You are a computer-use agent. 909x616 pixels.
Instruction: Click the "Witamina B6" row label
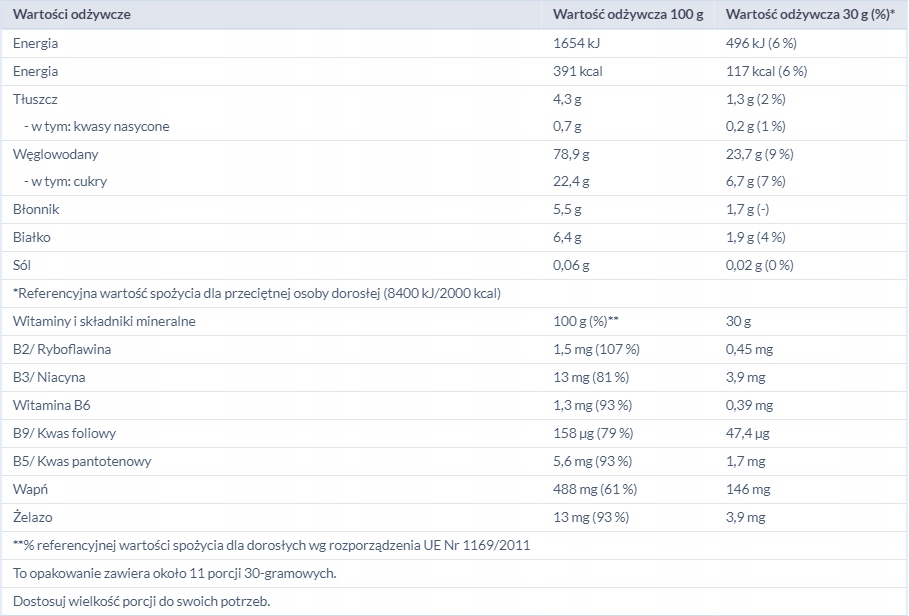click(x=52, y=405)
